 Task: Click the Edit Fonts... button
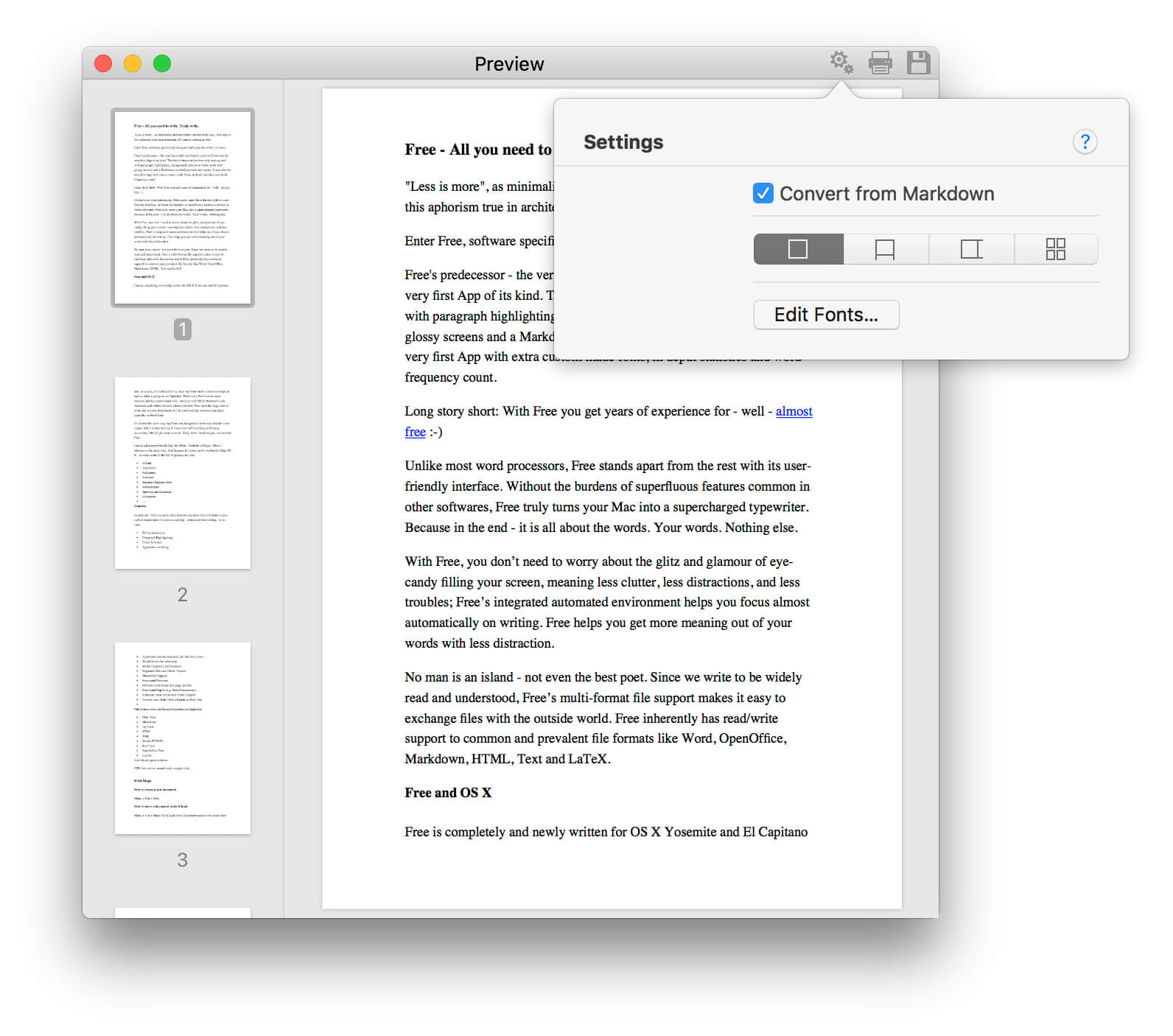(826, 315)
